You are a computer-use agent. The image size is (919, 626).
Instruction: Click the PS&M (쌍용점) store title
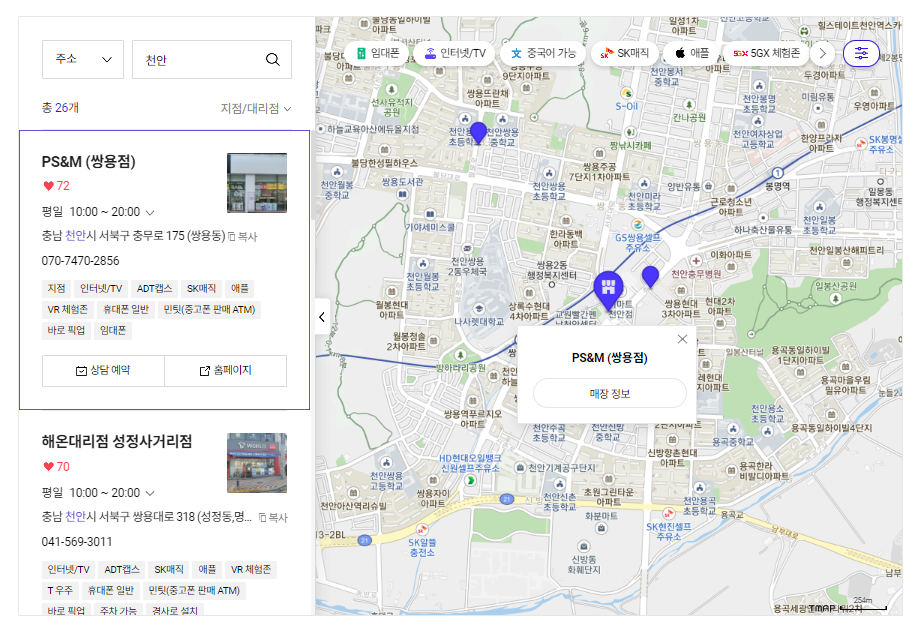tap(89, 162)
